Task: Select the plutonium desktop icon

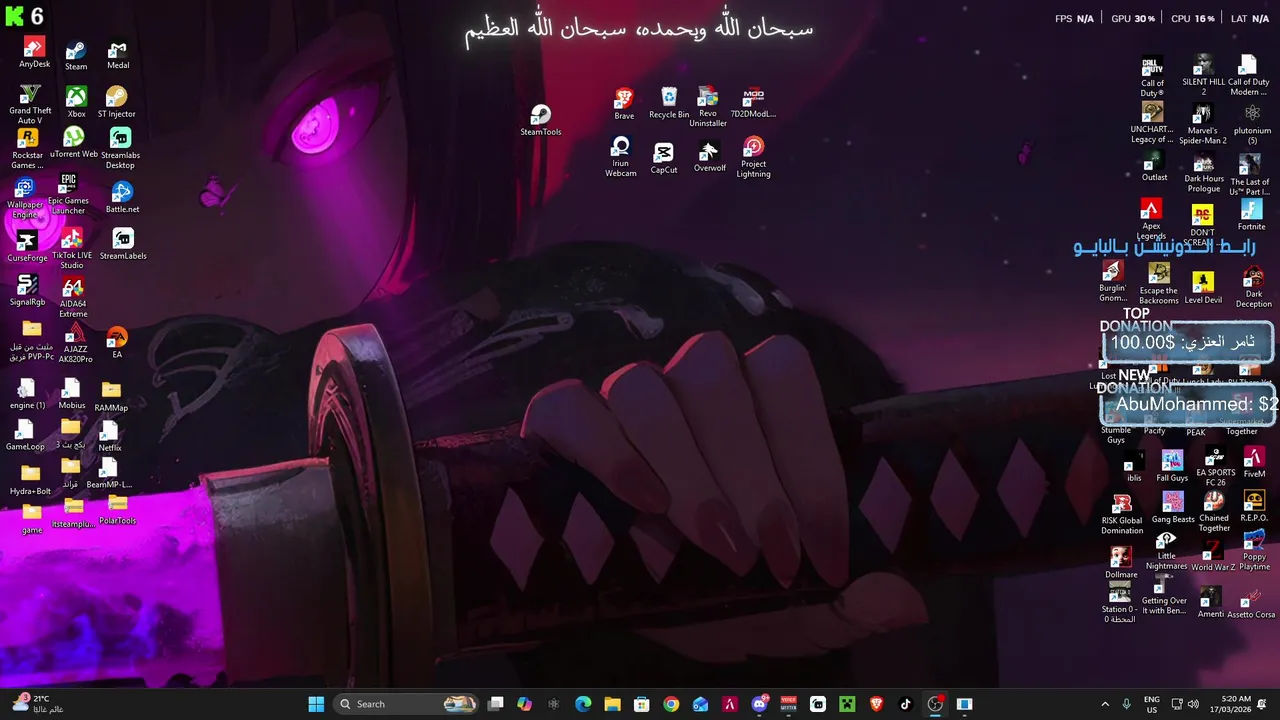Action: [x=1252, y=124]
